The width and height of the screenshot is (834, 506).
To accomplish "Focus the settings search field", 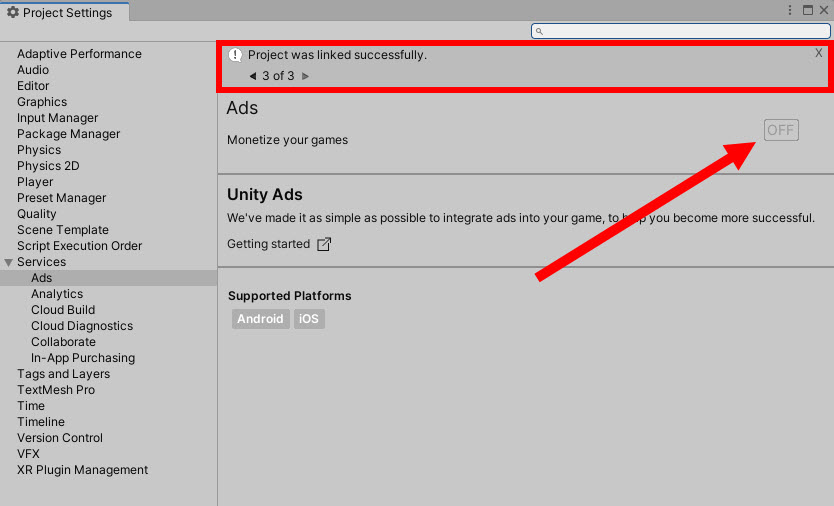I will click(x=681, y=31).
